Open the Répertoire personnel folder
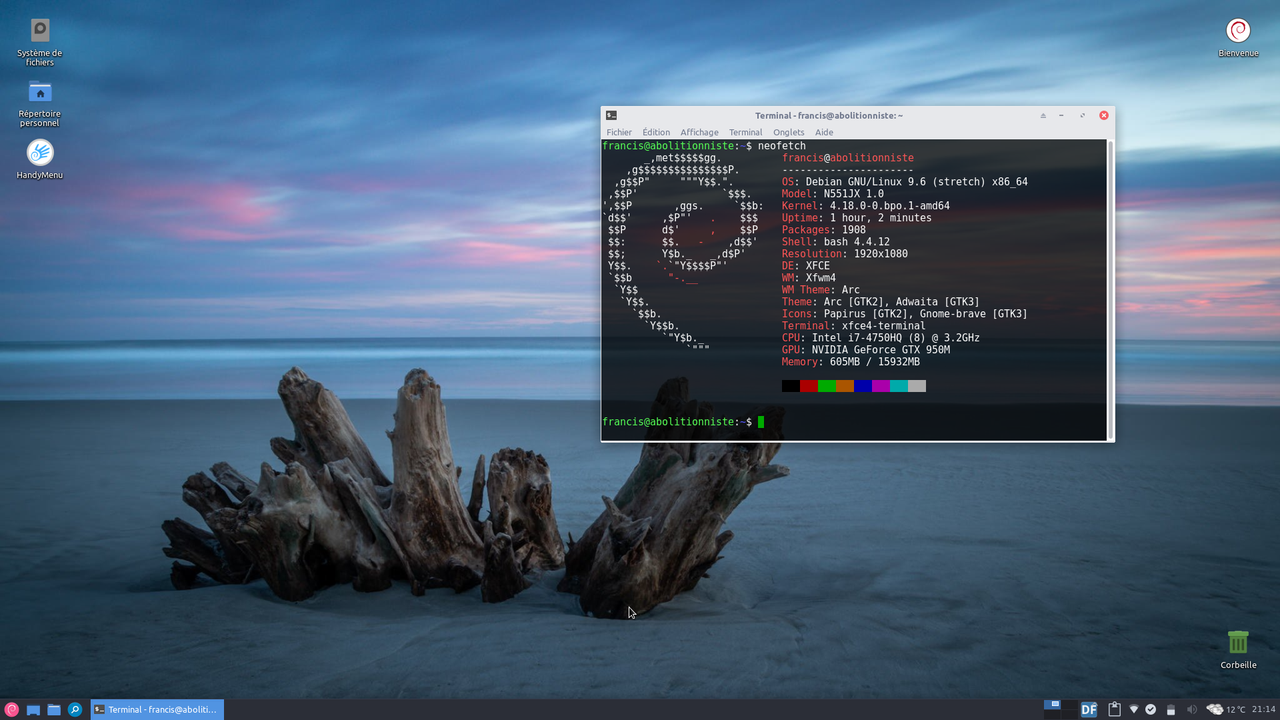The width and height of the screenshot is (1280, 720). tap(39, 92)
